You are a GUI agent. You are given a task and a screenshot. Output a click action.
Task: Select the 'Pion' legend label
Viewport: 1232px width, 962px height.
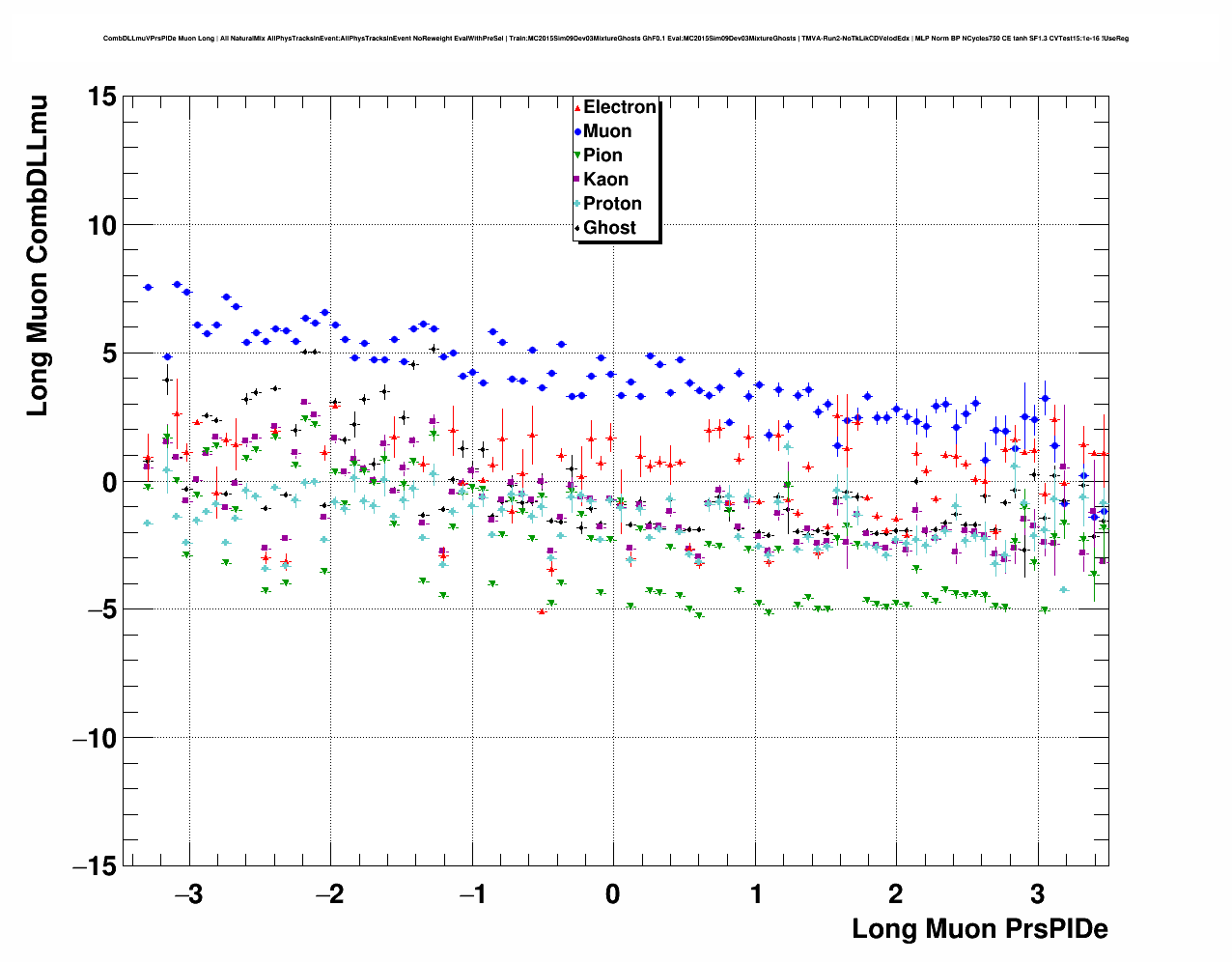(602, 156)
